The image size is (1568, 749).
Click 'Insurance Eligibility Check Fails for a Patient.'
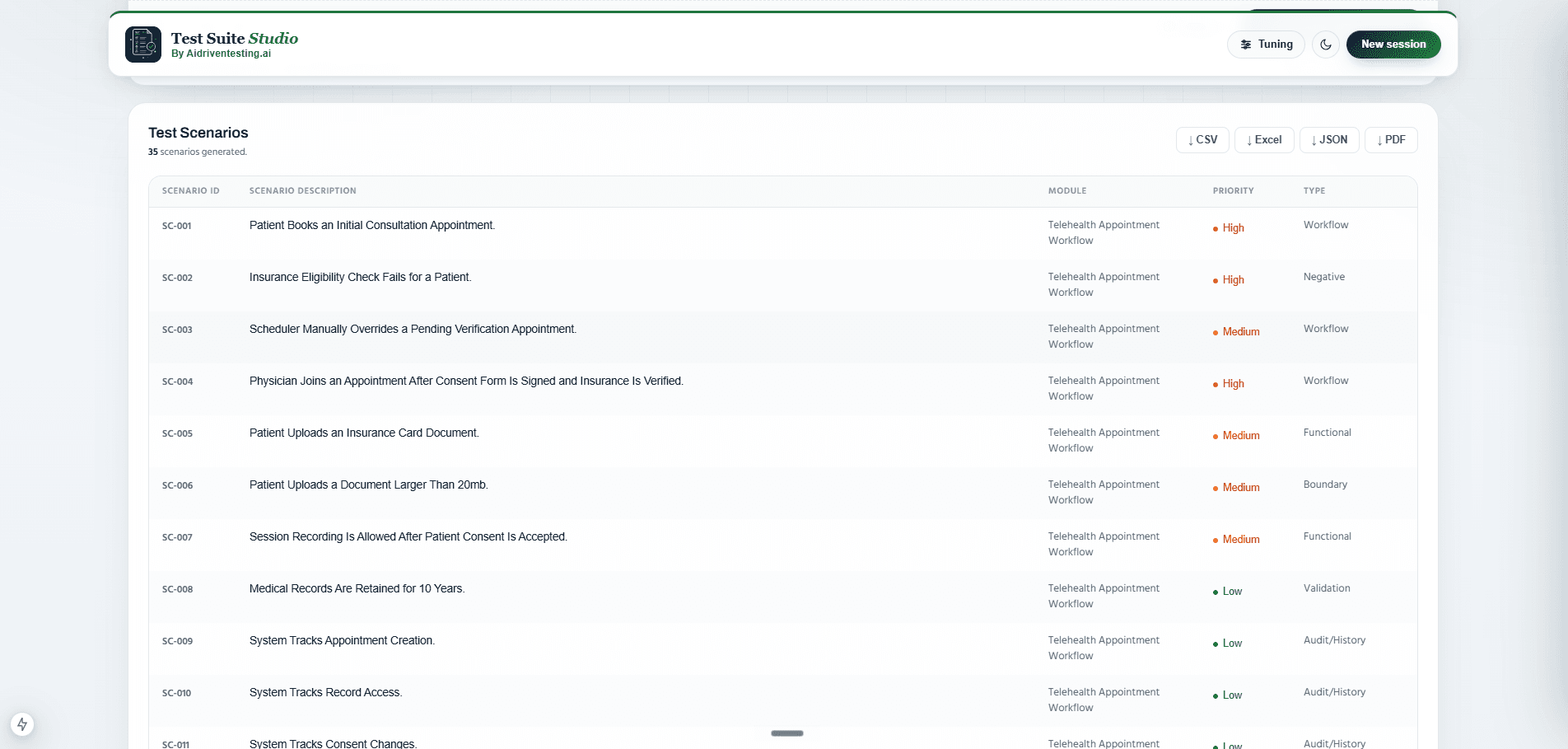(x=361, y=278)
